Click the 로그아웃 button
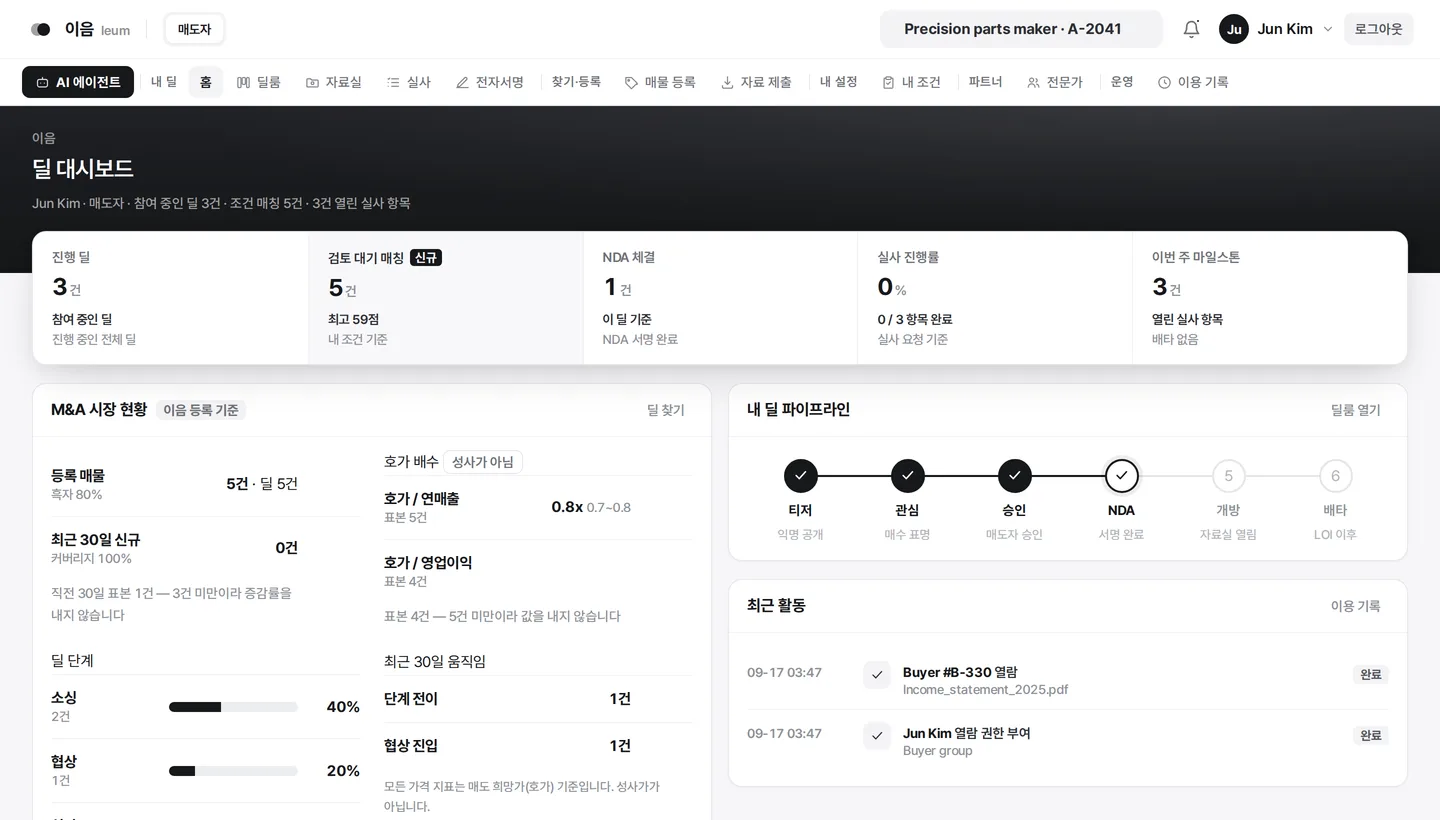 click(x=1379, y=29)
